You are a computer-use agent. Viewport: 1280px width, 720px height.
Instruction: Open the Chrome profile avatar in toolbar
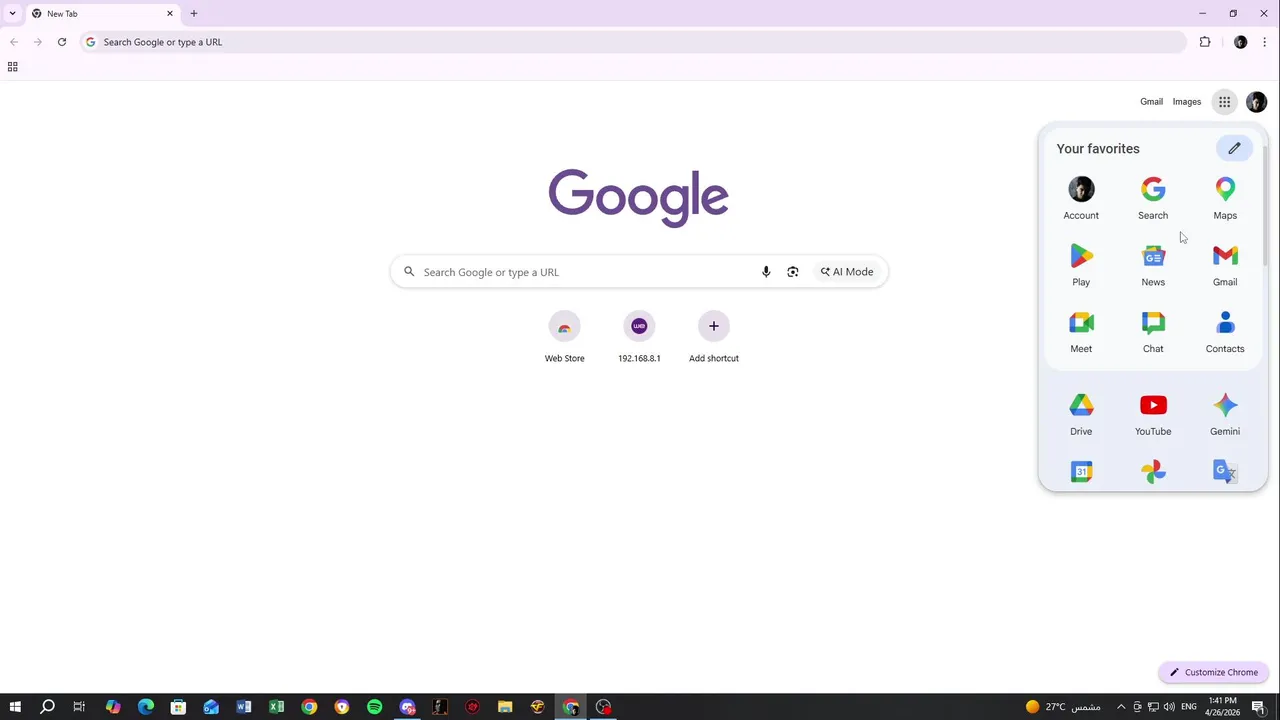pyautogui.click(x=1240, y=42)
